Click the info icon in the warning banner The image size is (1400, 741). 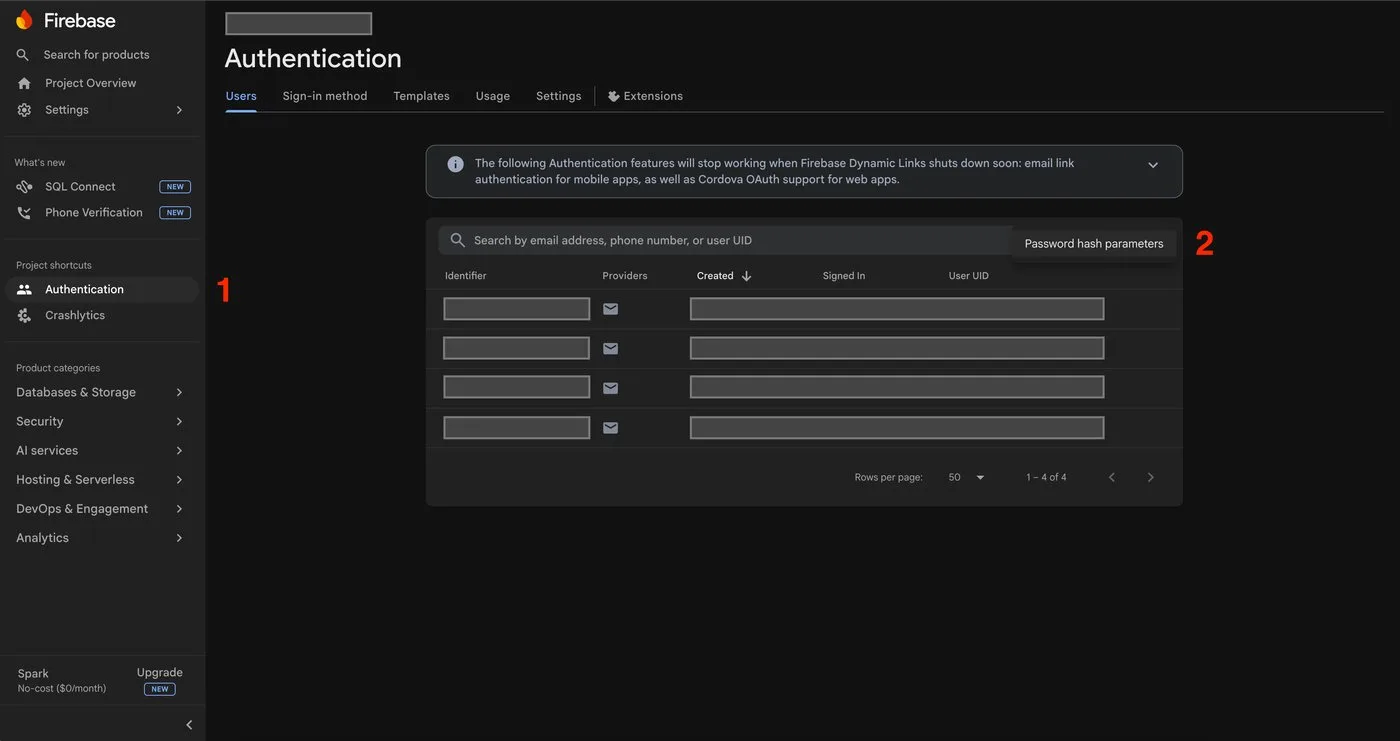tap(455, 164)
